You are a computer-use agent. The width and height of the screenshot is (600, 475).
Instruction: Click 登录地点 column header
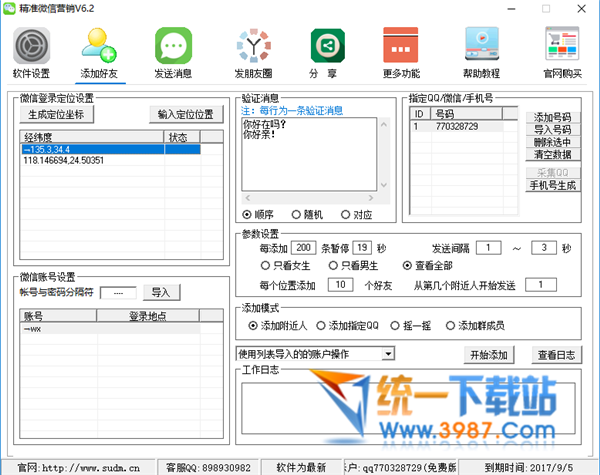(x=148, y=316)
